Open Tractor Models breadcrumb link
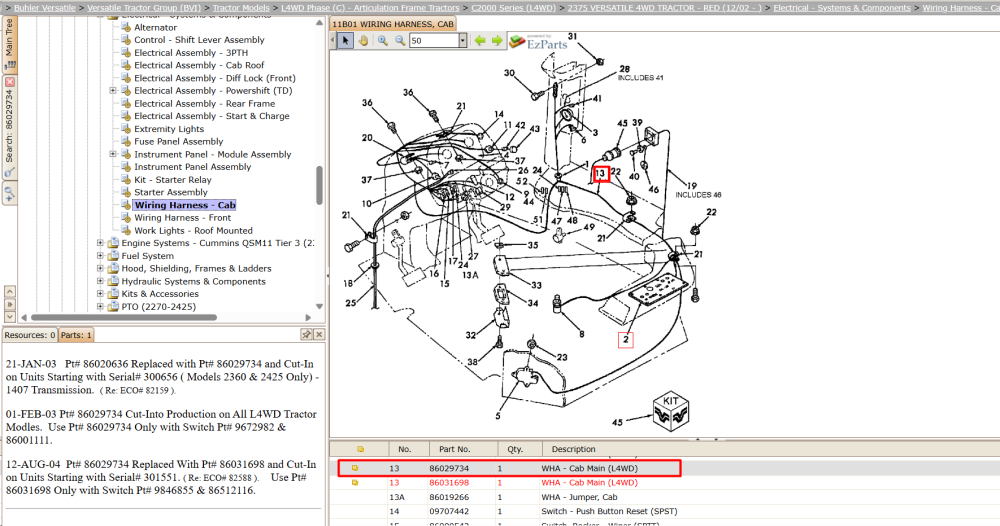 tap(241, 8)
